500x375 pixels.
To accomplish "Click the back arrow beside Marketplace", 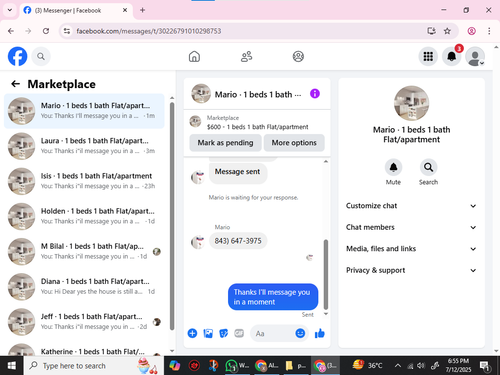I will [x=15, y=84].
